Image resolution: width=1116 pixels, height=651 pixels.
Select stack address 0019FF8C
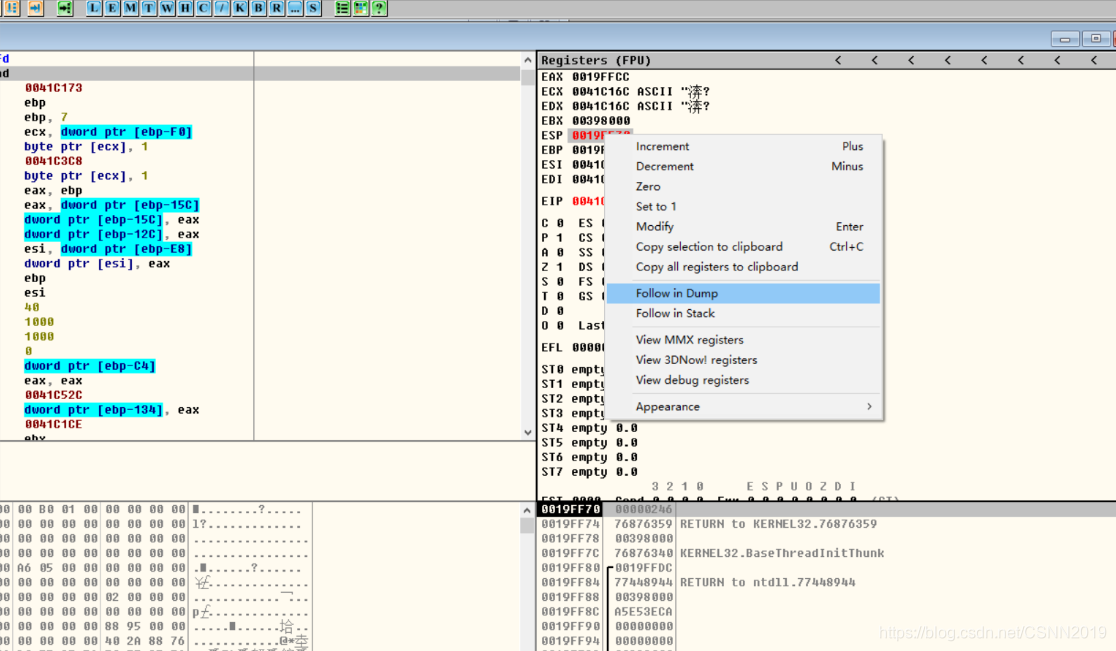point(571,611)
